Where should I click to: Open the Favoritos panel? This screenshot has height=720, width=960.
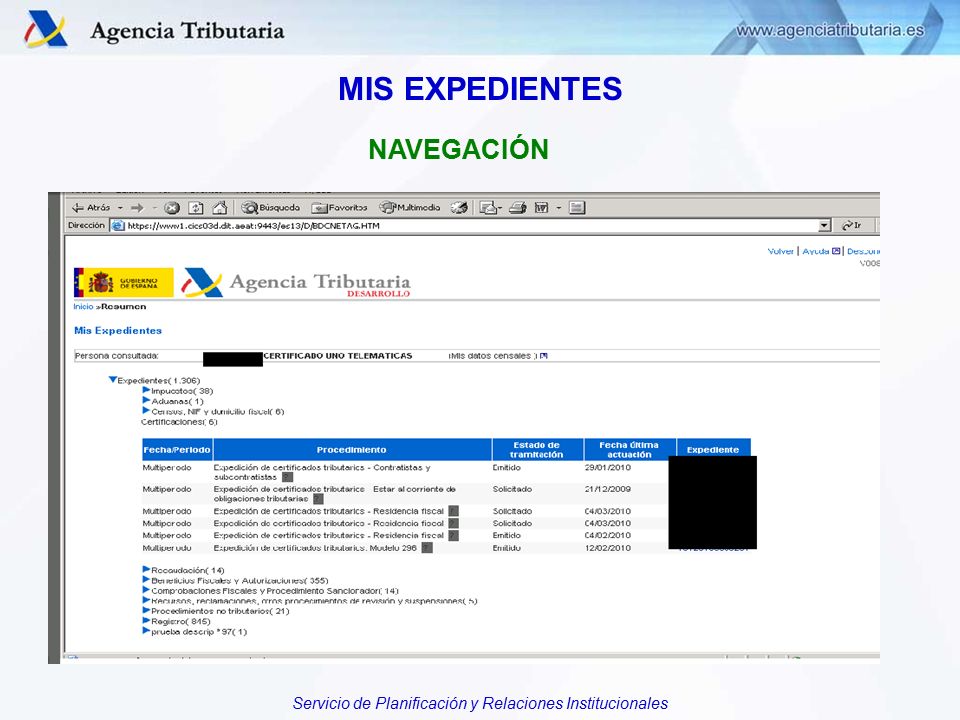coord(339,208)
